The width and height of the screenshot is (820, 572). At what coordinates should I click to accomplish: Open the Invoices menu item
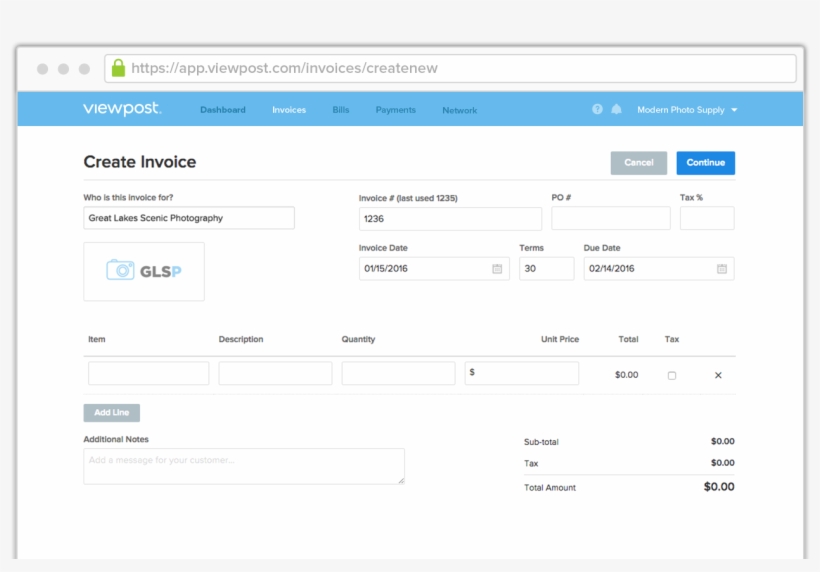(289, 110)
